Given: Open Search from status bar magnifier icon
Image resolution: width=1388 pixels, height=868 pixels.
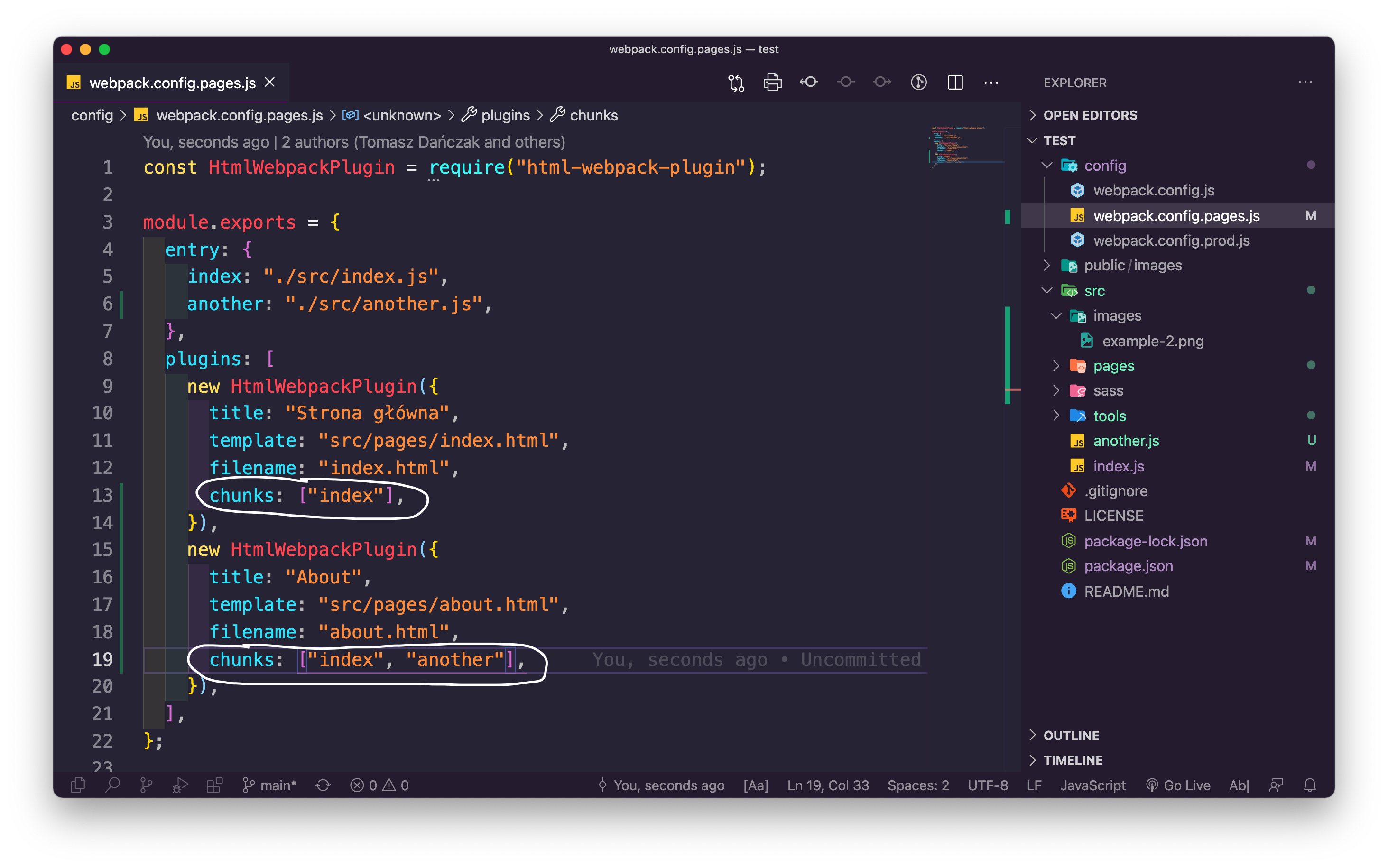Looking at the screenshot, I should point(112,785).
